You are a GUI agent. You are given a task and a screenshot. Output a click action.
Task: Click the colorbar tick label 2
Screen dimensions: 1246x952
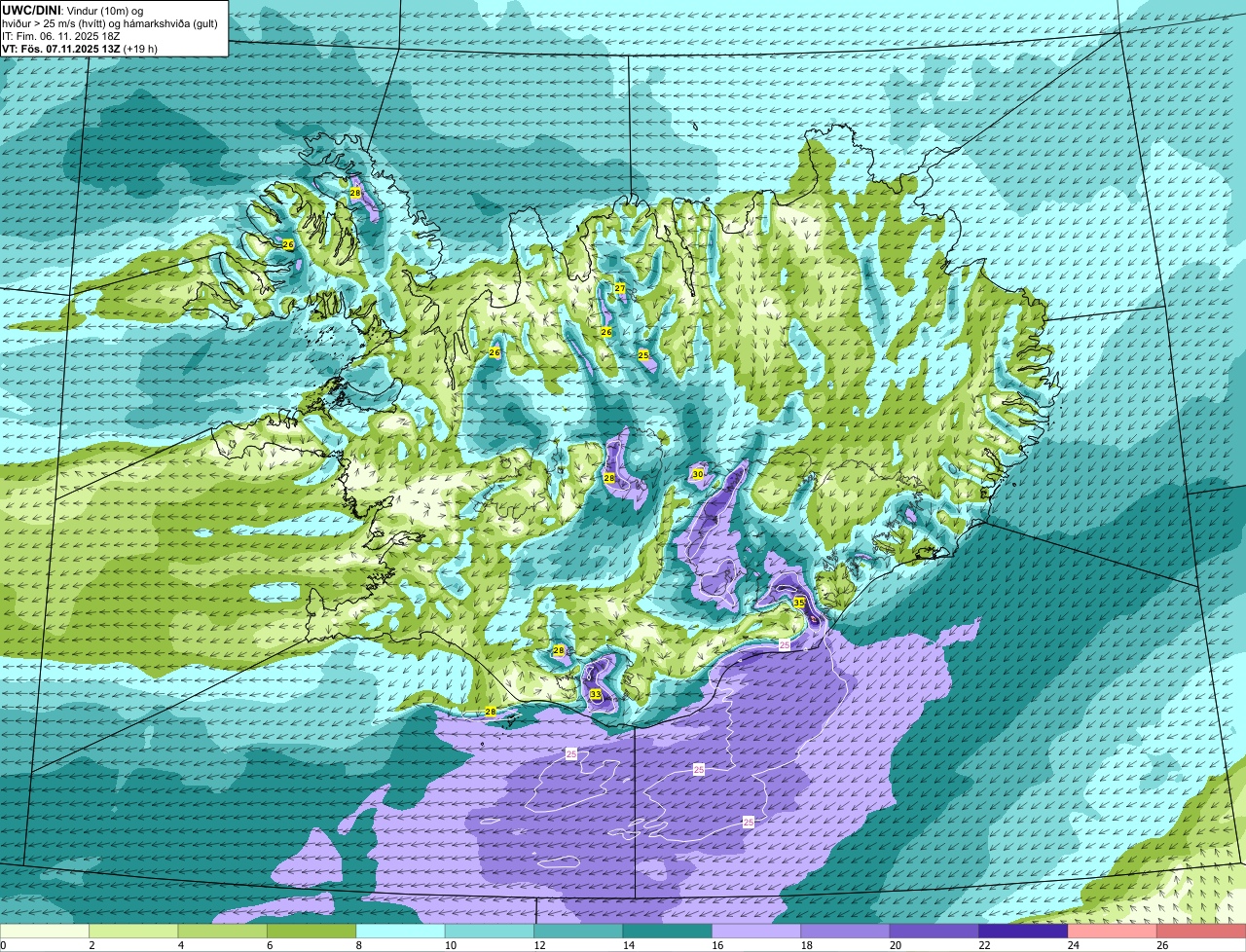tap(92, 945)
